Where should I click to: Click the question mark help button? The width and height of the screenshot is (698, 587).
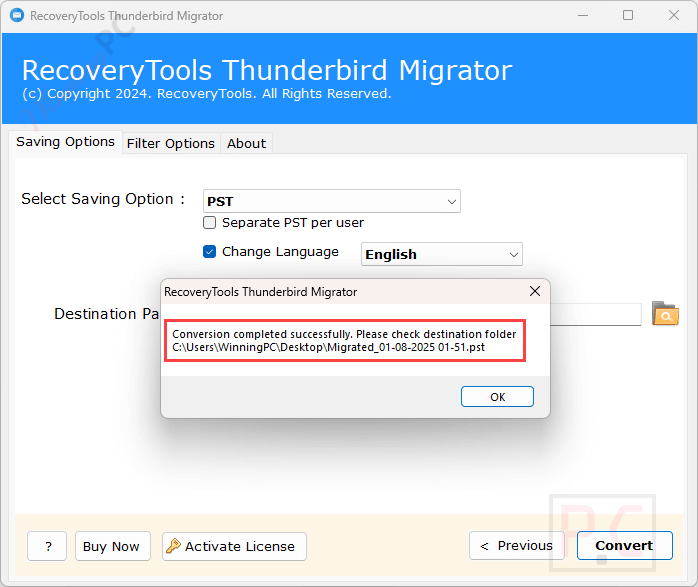[47, 546]
